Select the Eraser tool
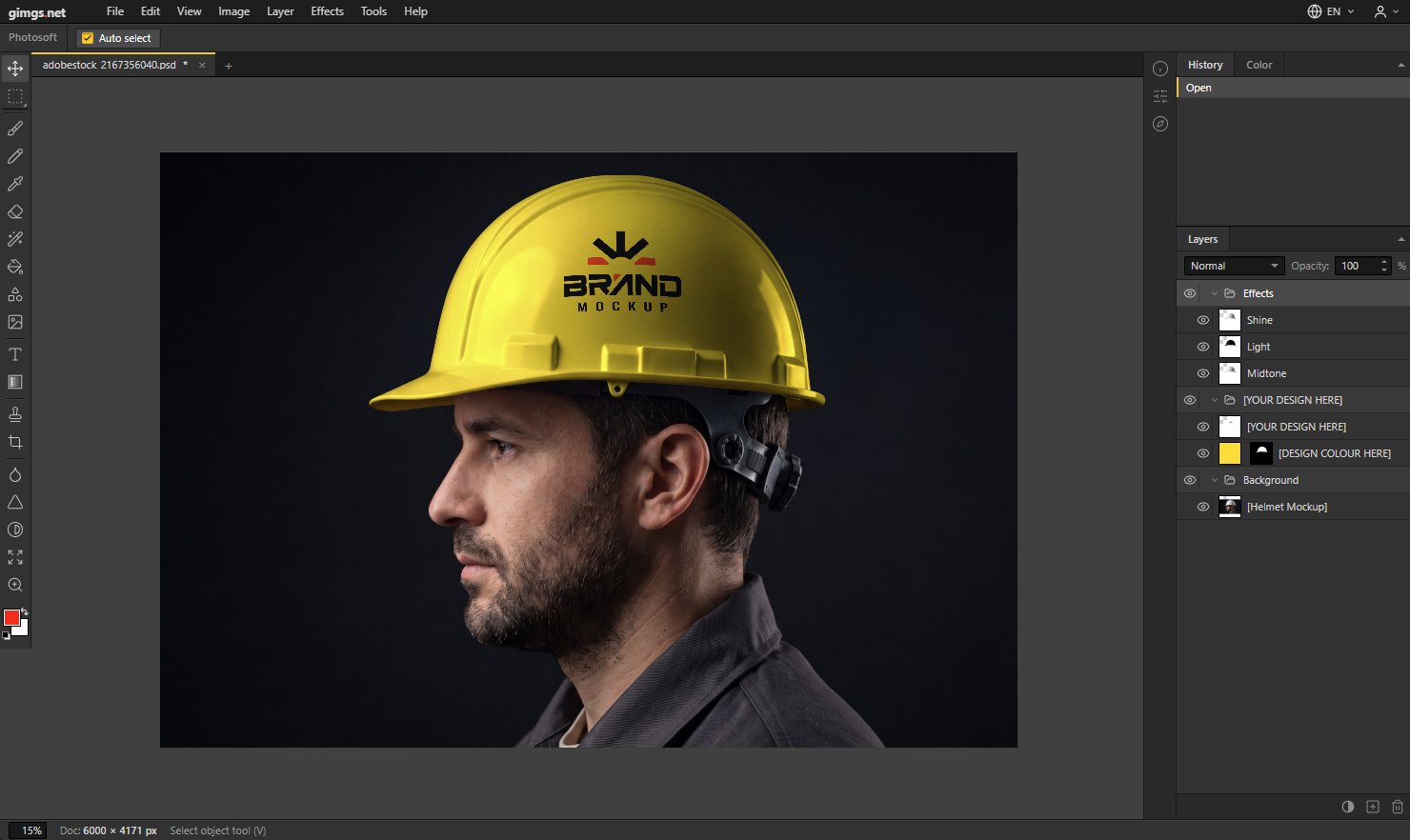The width and height of the screenshot is (1410, 840). [x=15, y=211]
